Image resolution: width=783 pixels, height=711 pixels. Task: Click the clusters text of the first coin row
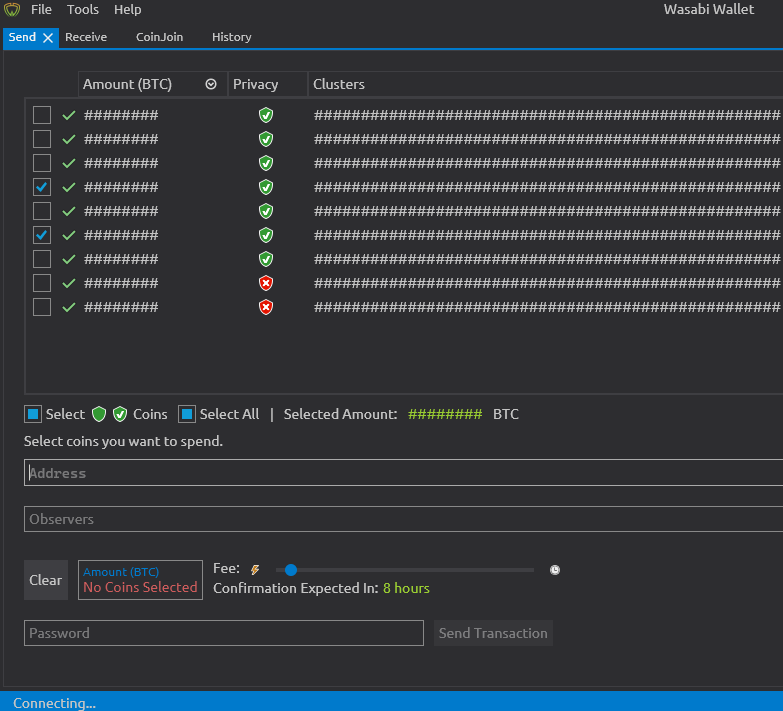(x=547, y=115)
